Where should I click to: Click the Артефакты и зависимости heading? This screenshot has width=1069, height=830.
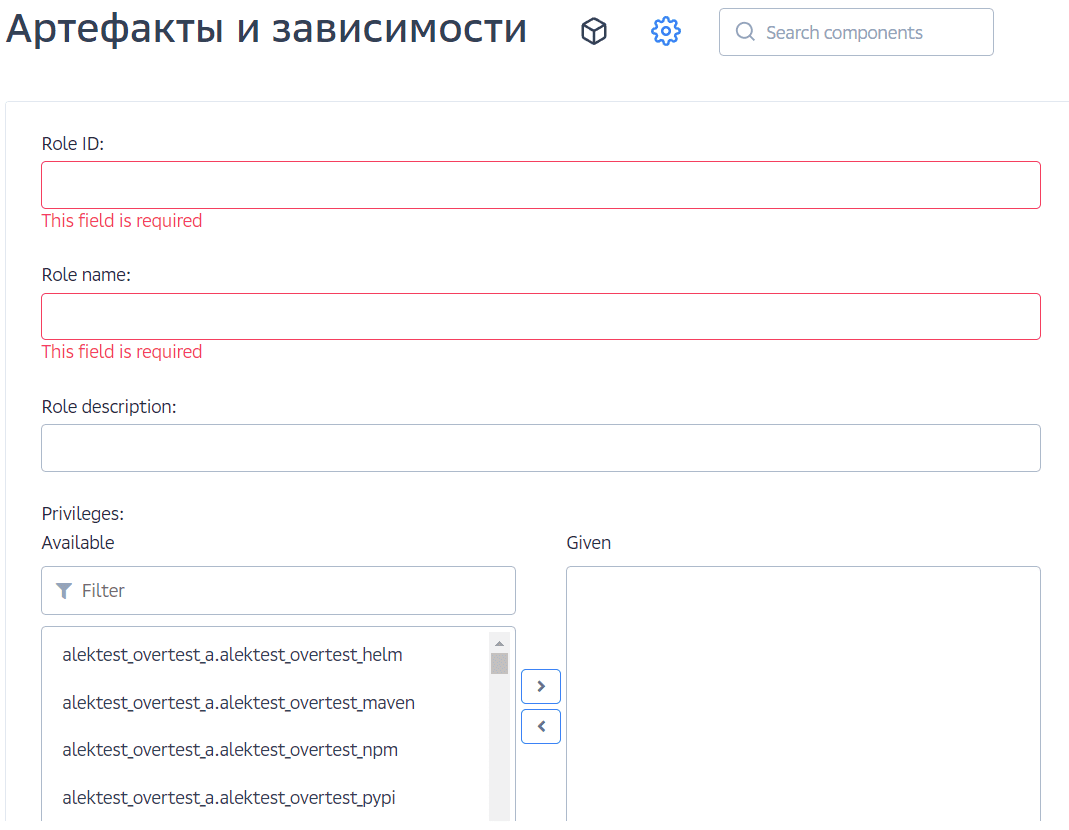(266, 30)
